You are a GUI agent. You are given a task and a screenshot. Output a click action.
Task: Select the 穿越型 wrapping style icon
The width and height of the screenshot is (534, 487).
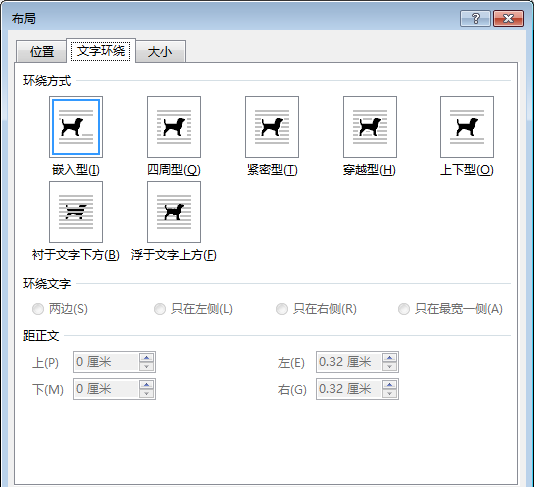click(370, 127)
